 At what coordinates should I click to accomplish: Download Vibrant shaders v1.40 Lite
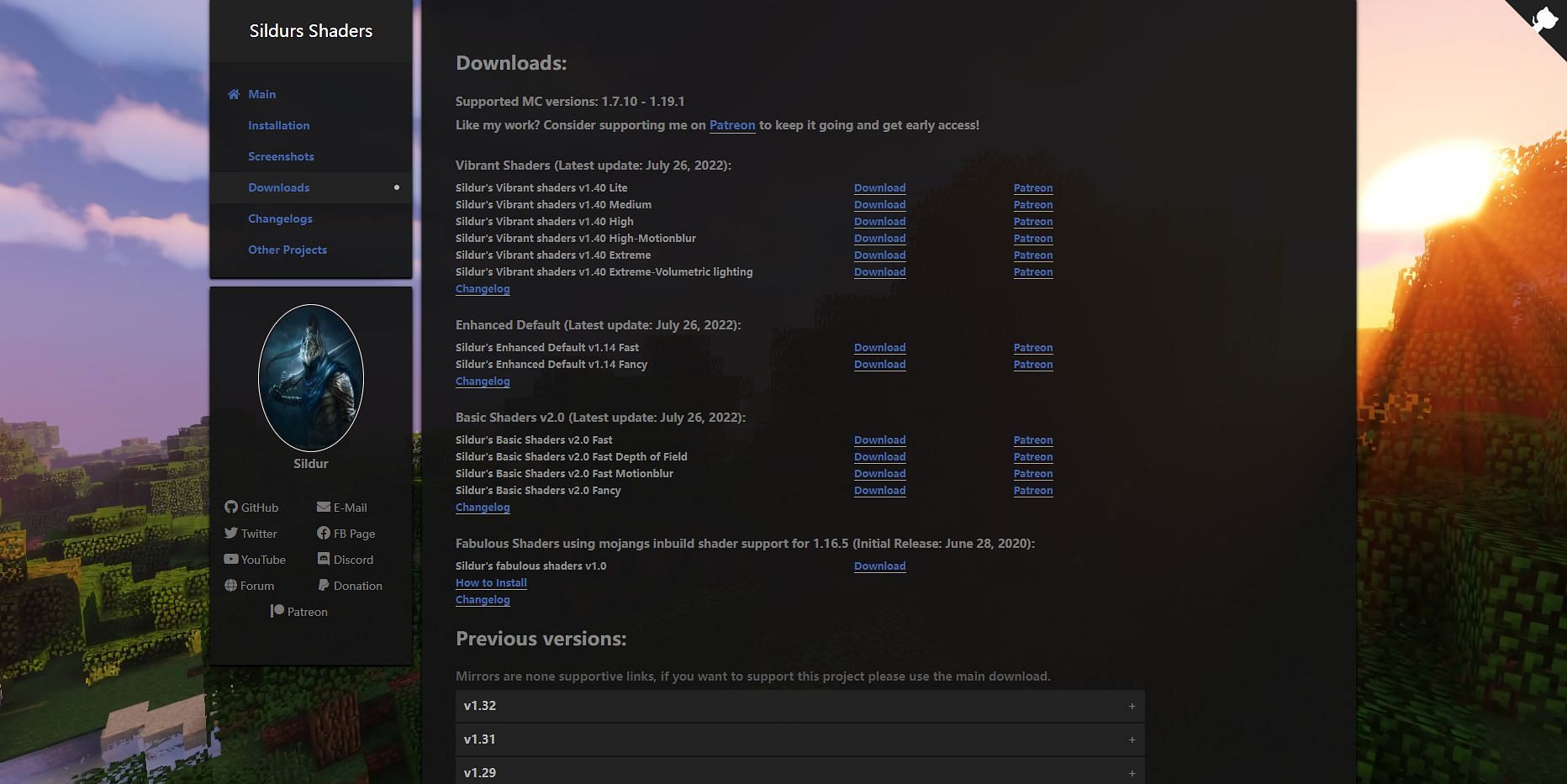coord(879,188)
